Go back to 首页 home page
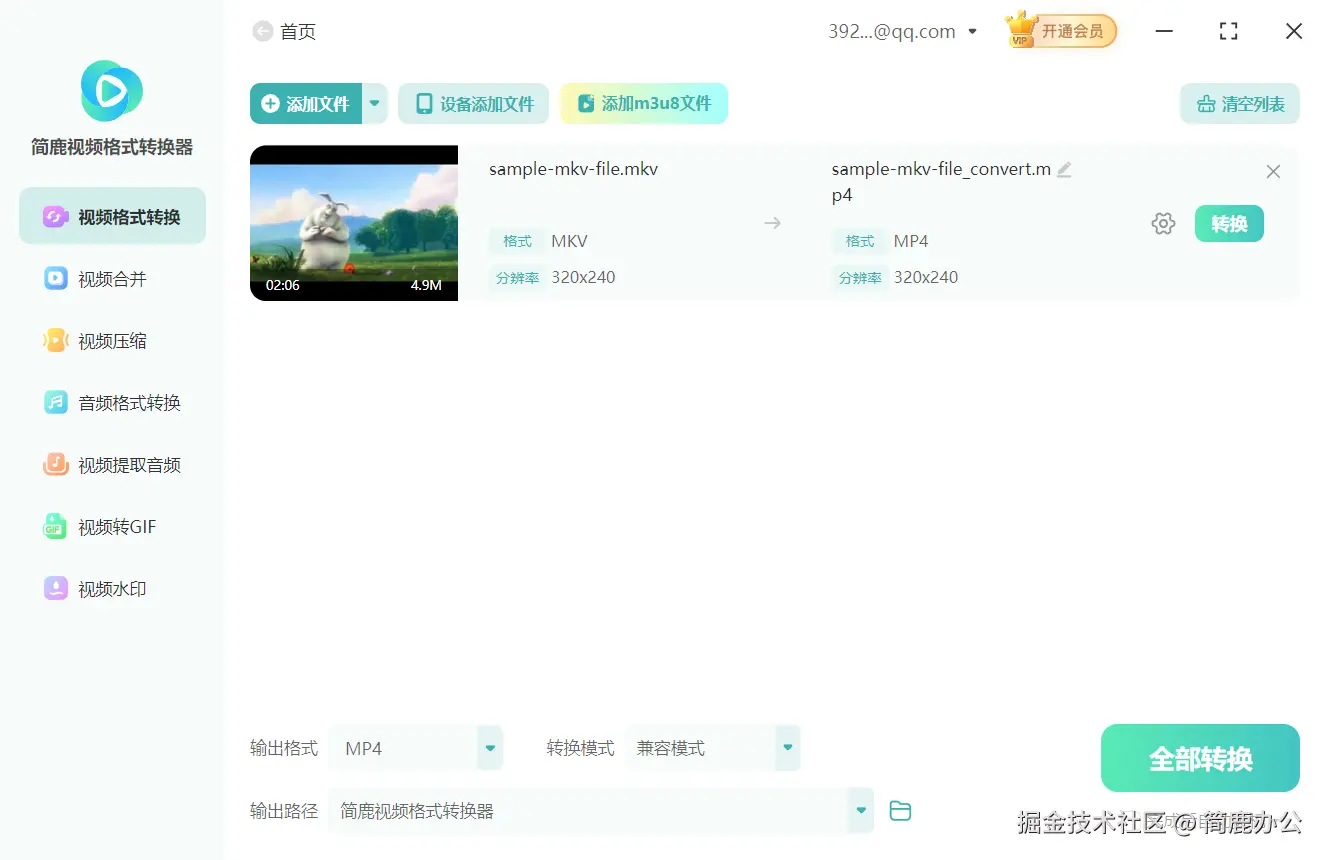This screenshot has height=860, width=1326. (285, 31)
